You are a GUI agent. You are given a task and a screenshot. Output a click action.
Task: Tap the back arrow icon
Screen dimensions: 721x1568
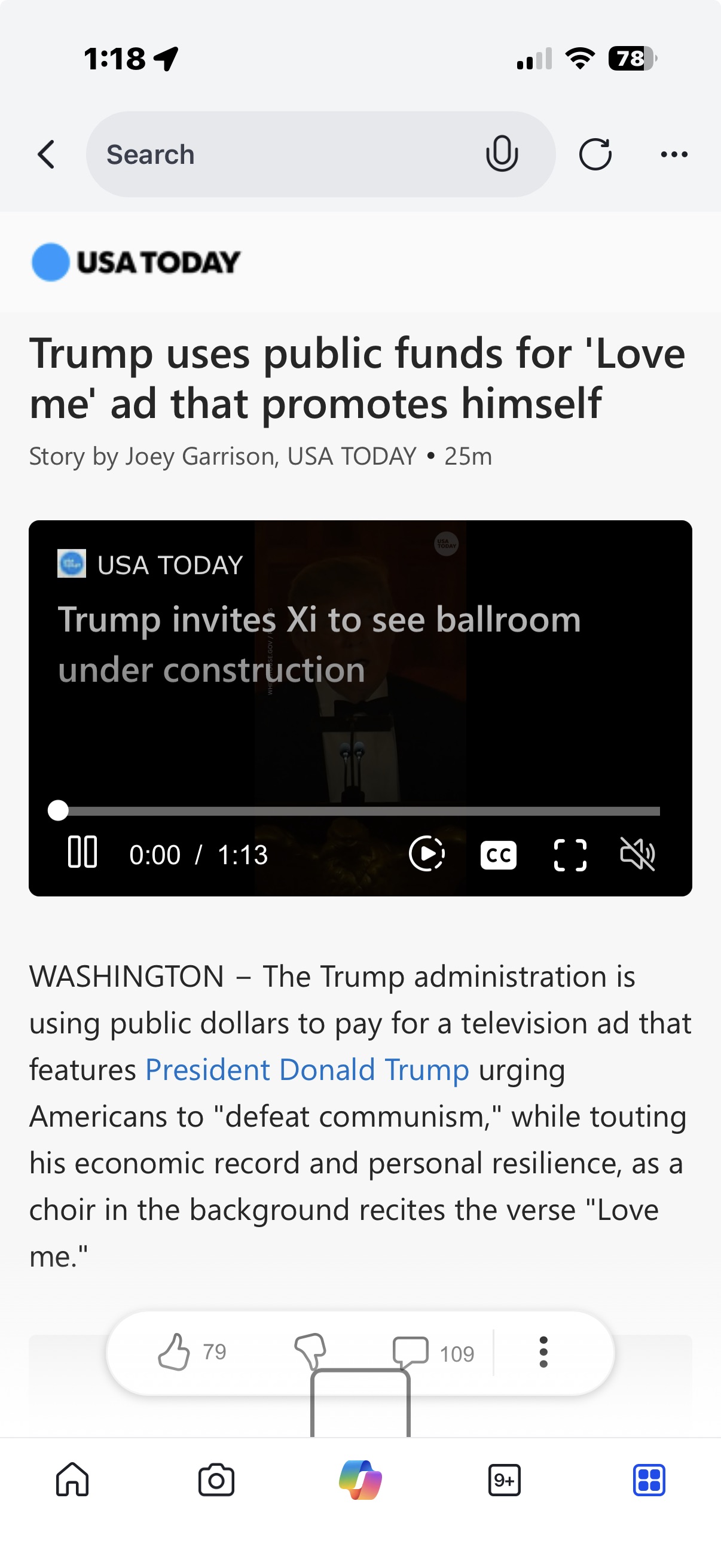point(46,154)
